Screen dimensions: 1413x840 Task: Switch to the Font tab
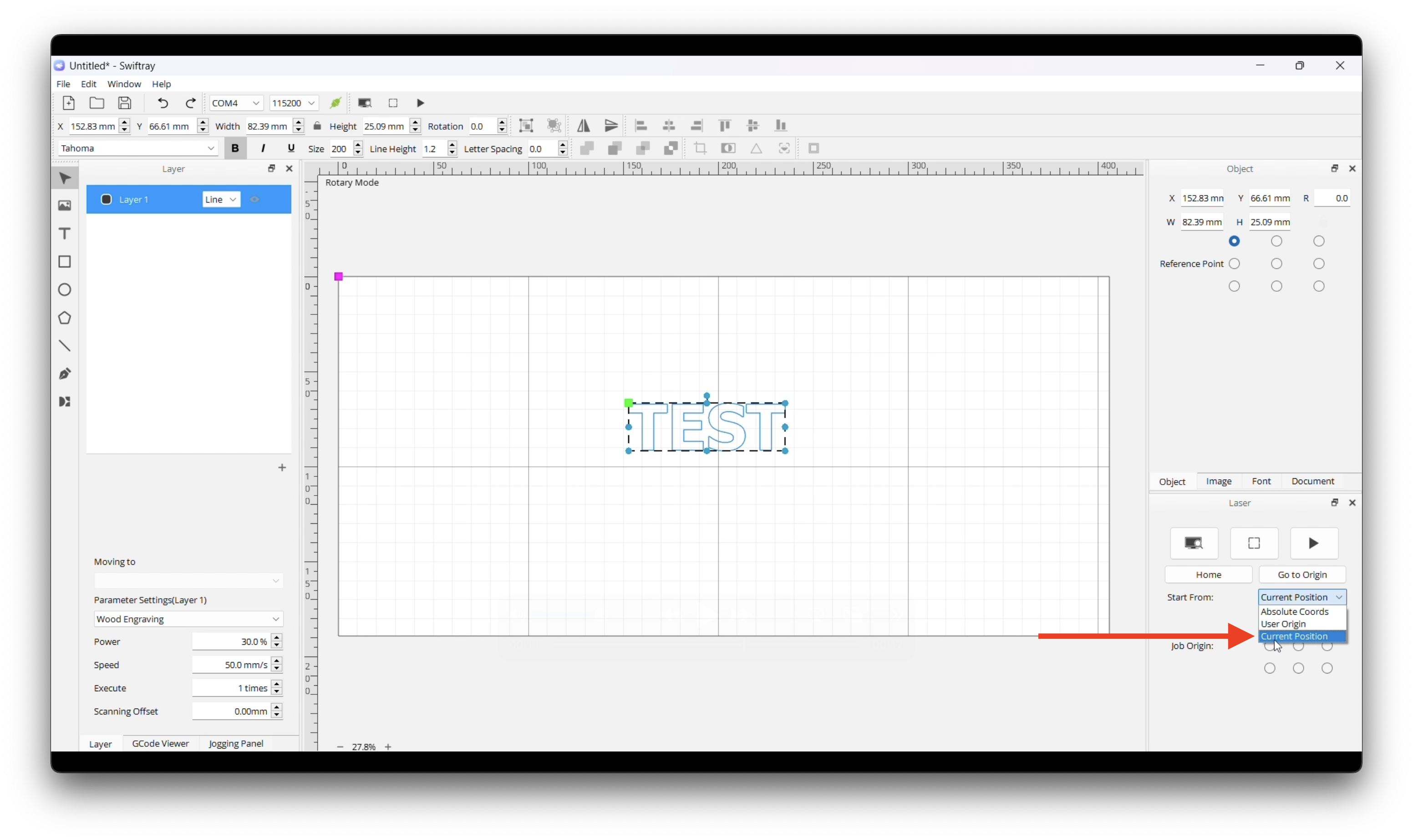1261,481
